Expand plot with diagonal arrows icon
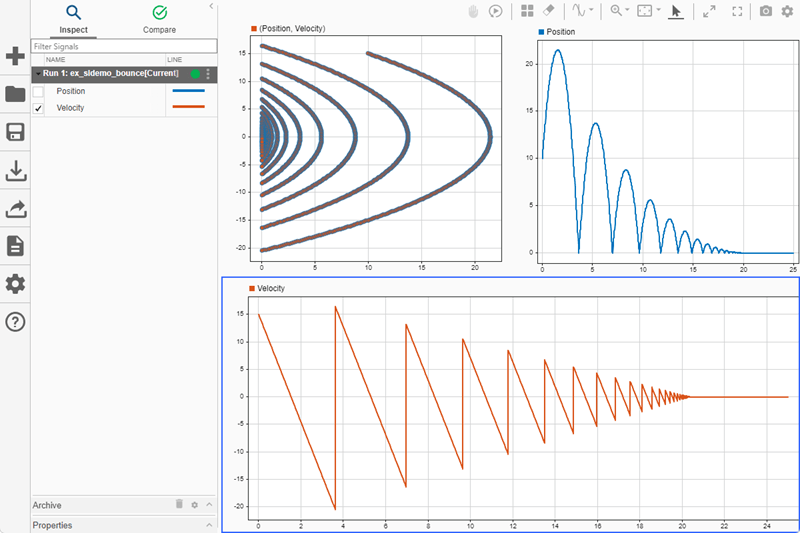The height and width of the screenshot is (533, 800). point(709,11)
